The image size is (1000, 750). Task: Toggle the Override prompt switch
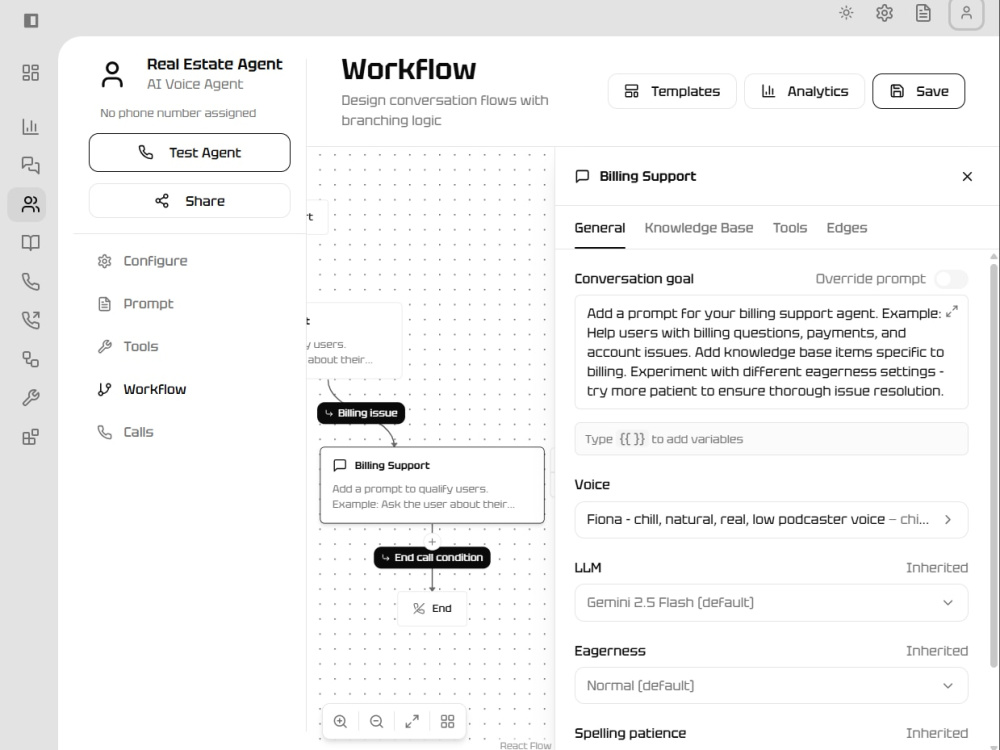[x=951, y=279]
